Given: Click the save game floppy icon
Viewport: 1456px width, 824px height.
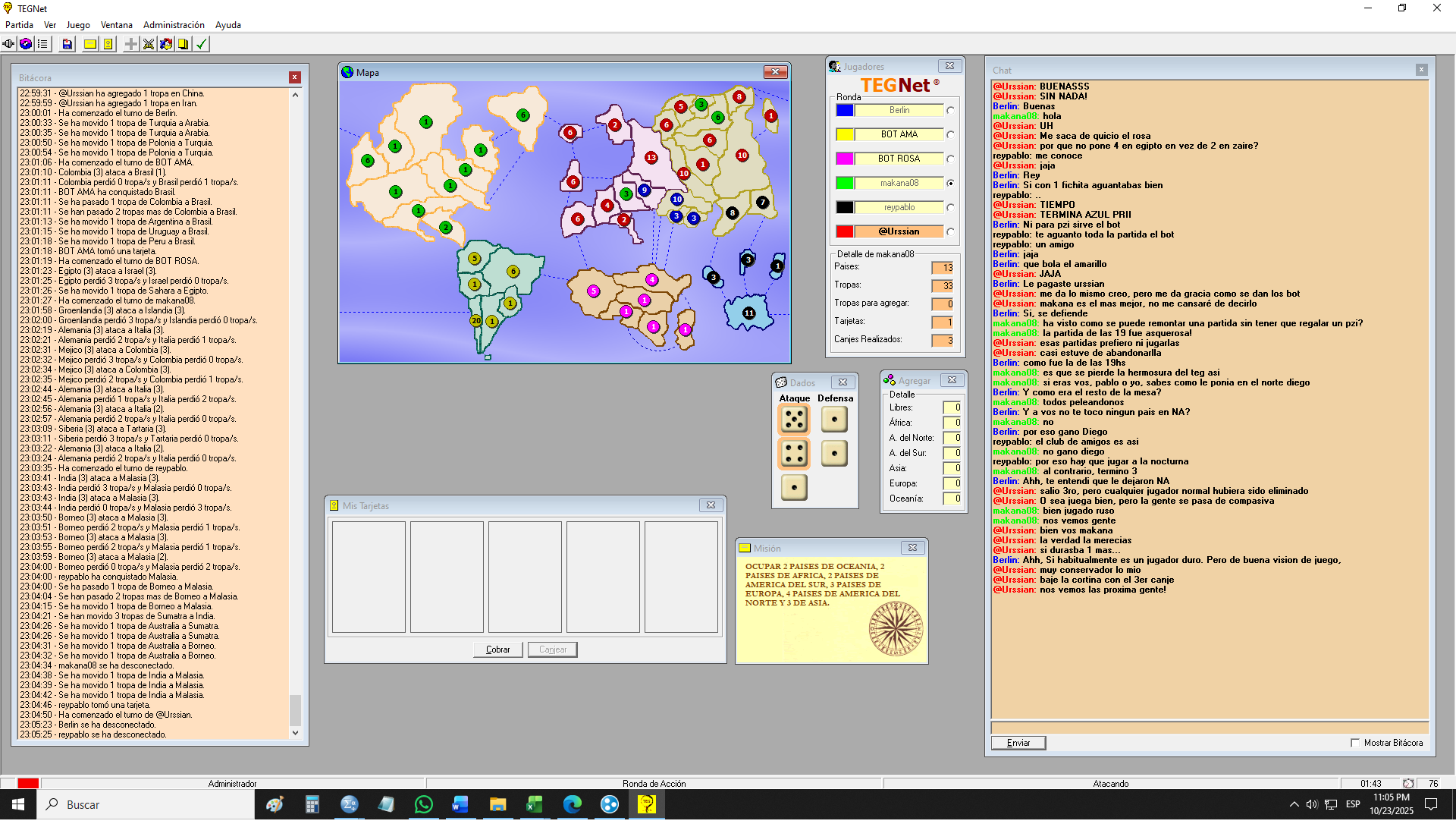Looking at the screenshot, I should (x=67, y=44).
